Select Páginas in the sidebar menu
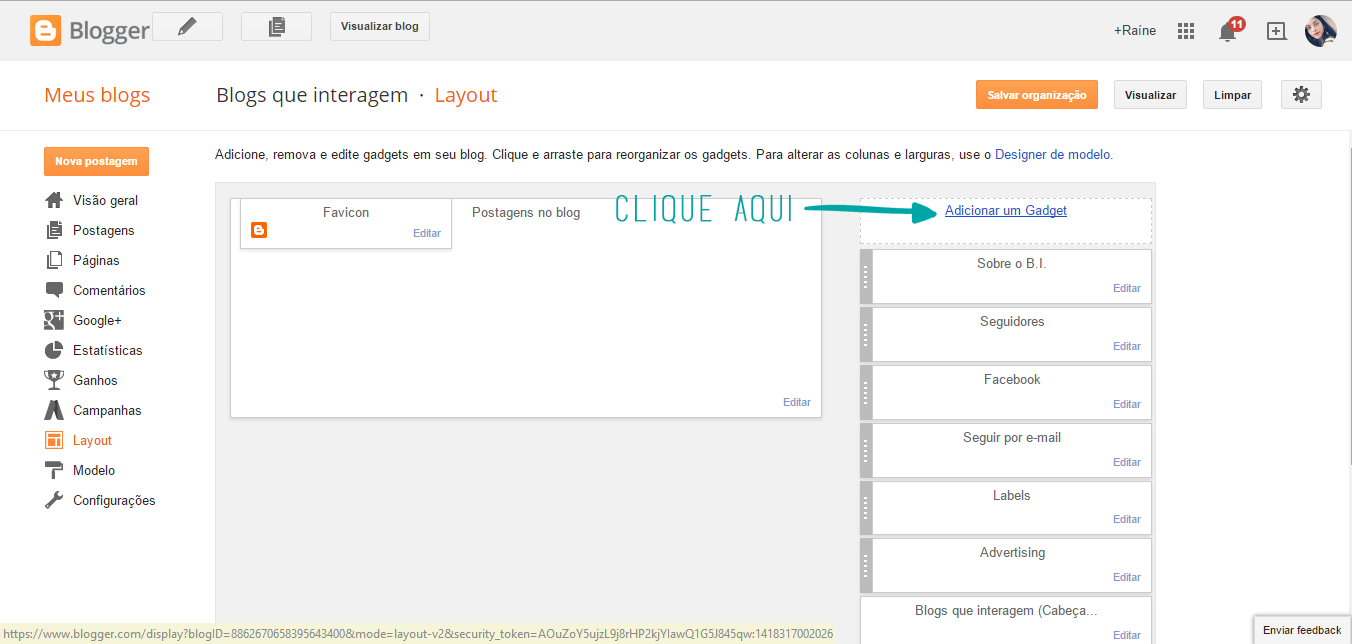Screen dimensions: 1352x644 coord(96,260)
